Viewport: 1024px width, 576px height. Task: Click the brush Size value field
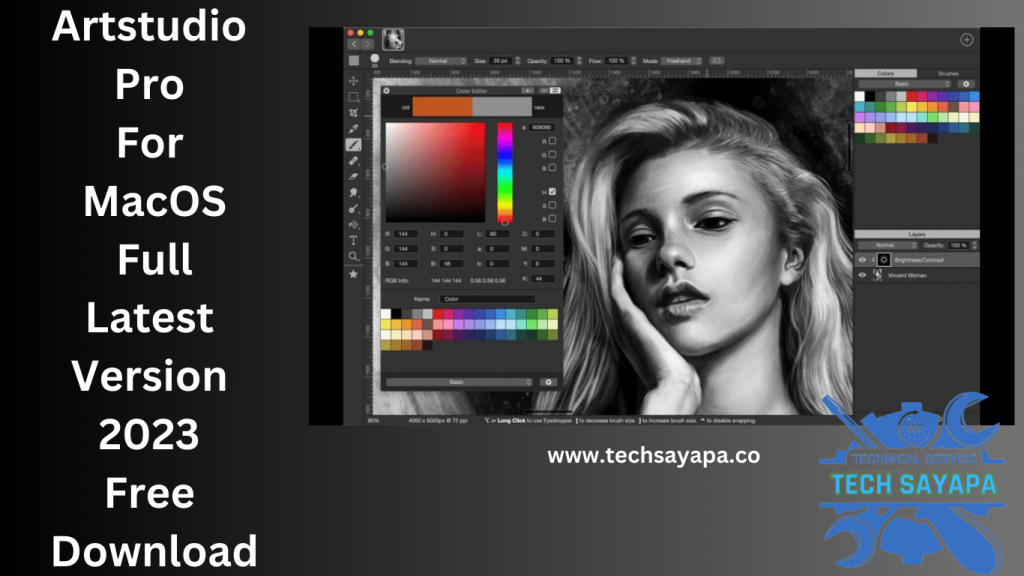502,61
